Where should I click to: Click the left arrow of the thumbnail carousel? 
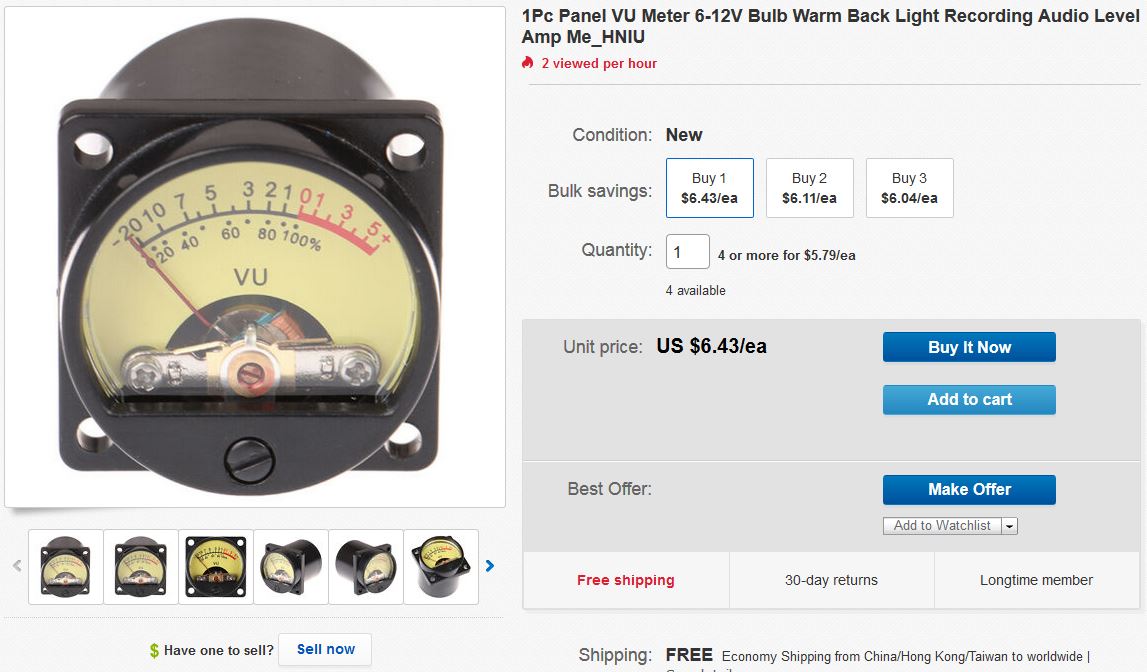[17, 566]
